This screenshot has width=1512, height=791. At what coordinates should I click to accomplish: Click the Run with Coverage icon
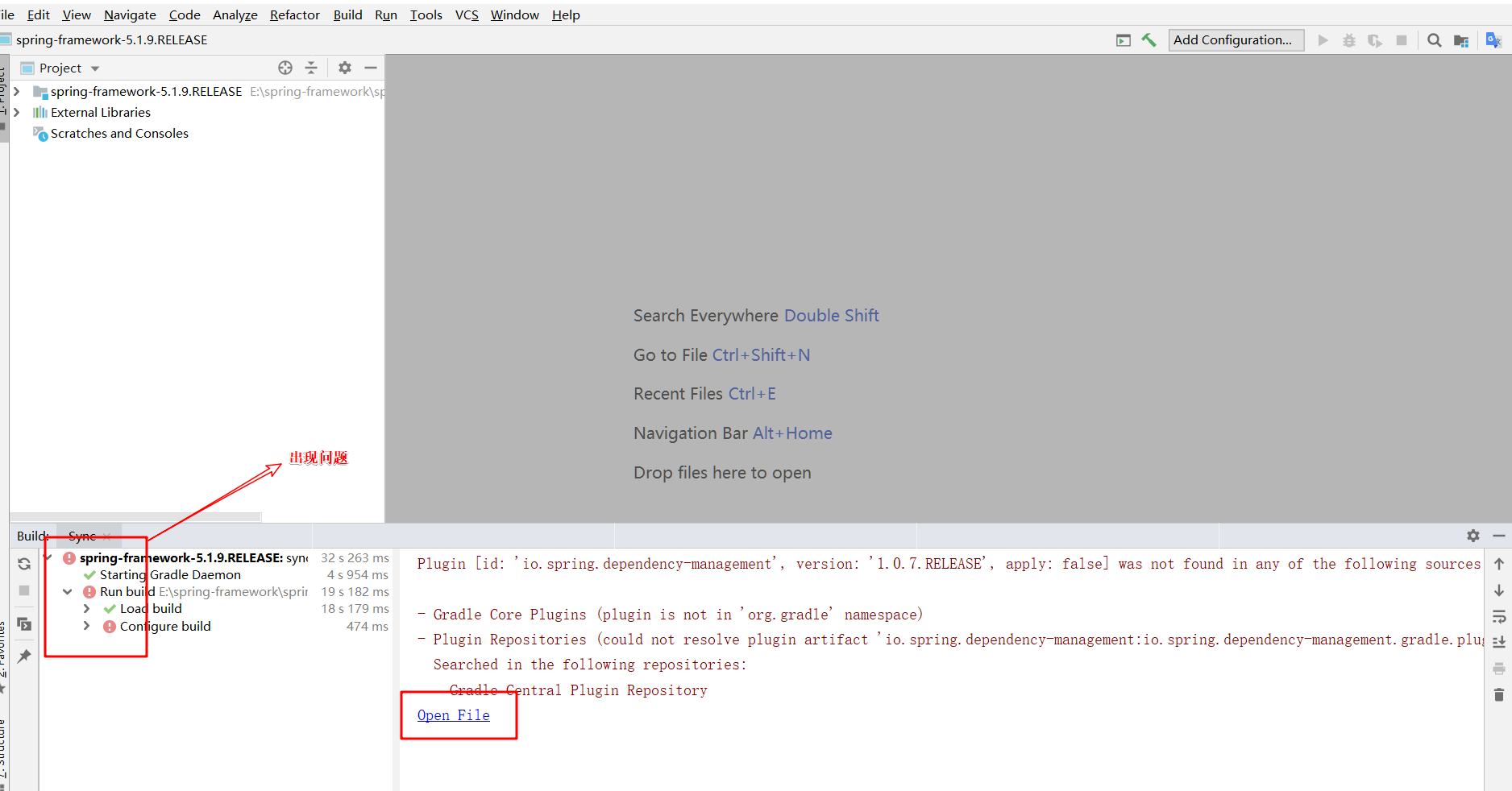click(x=1375, y=40)
